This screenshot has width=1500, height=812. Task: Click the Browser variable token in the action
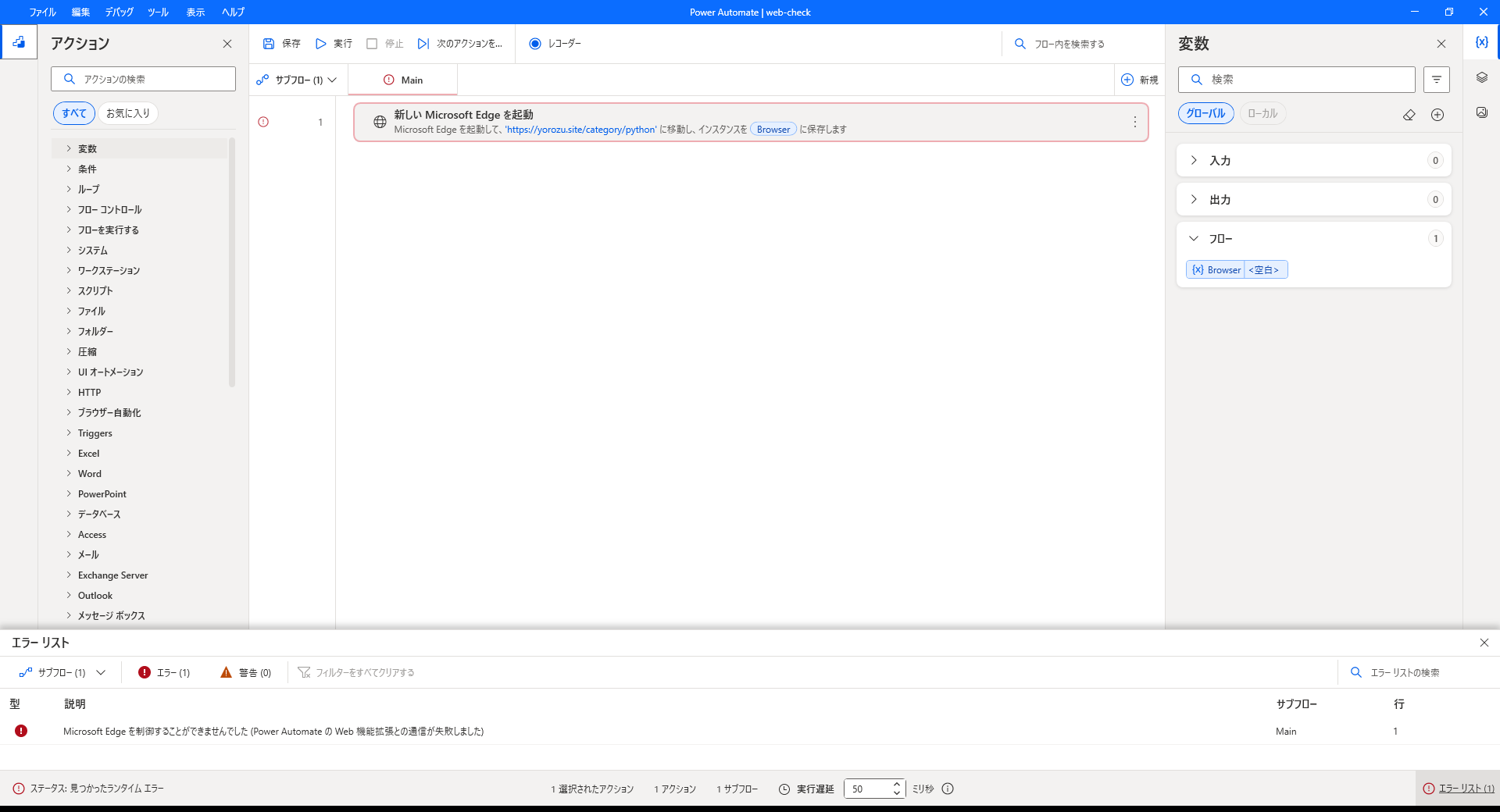pos(773,130)
